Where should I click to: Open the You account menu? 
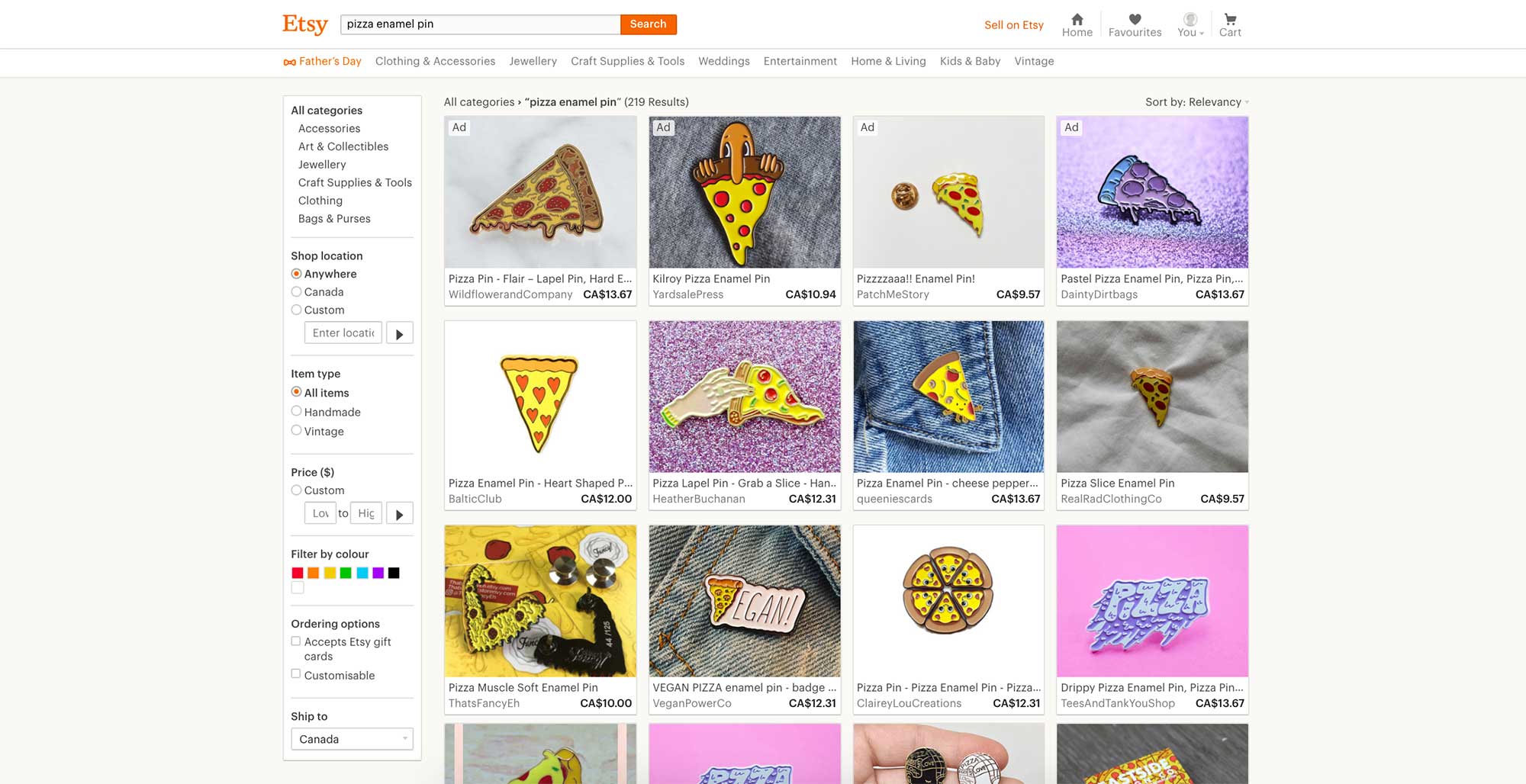(1190, 25)
